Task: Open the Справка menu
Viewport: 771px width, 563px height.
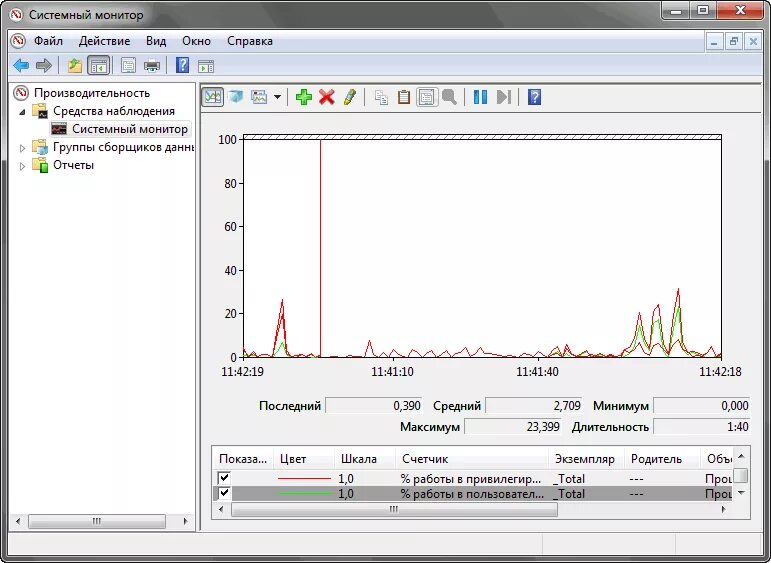Action: click(x=250, y=41)
